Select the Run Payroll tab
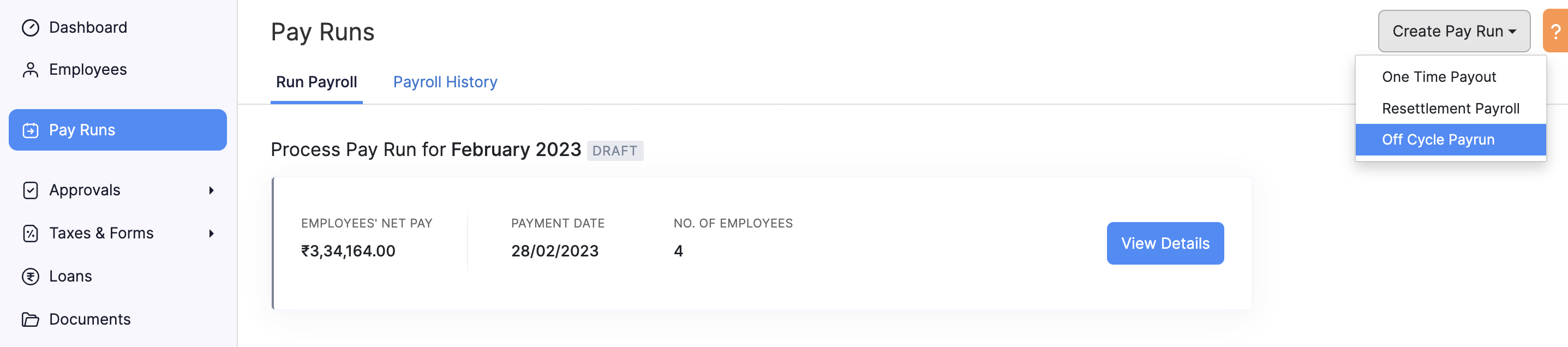The image size is (1568, 347). click(x=316, y=82)
